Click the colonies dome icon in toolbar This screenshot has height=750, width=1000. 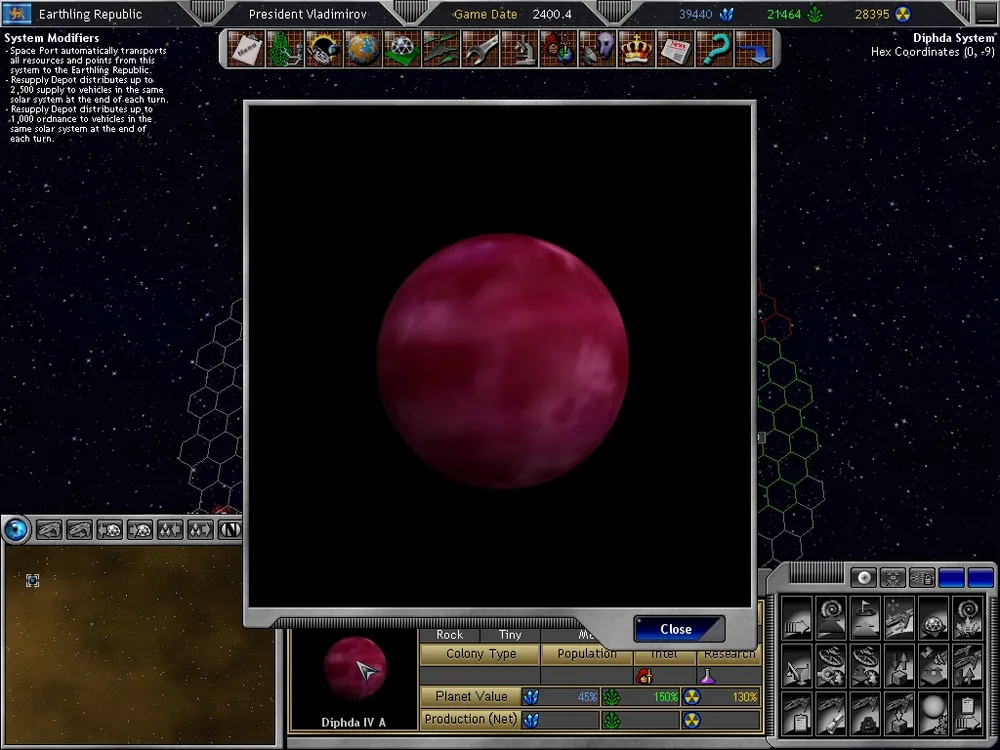(403, 48)
